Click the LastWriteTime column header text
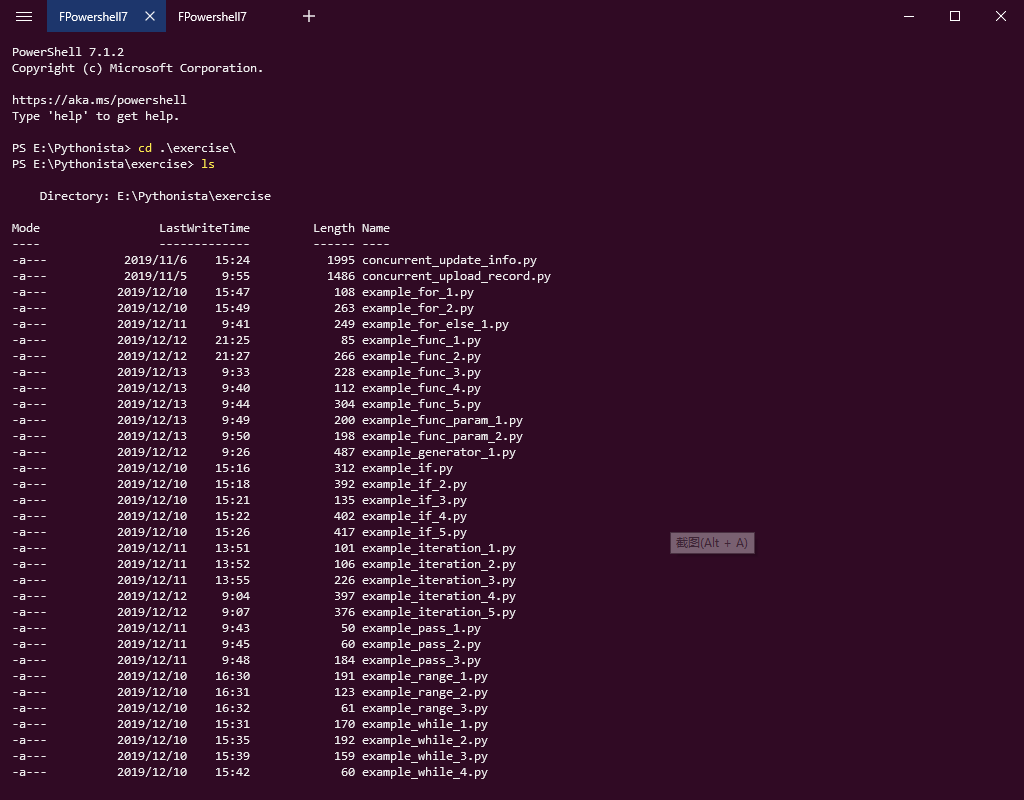 click(204, 227)
